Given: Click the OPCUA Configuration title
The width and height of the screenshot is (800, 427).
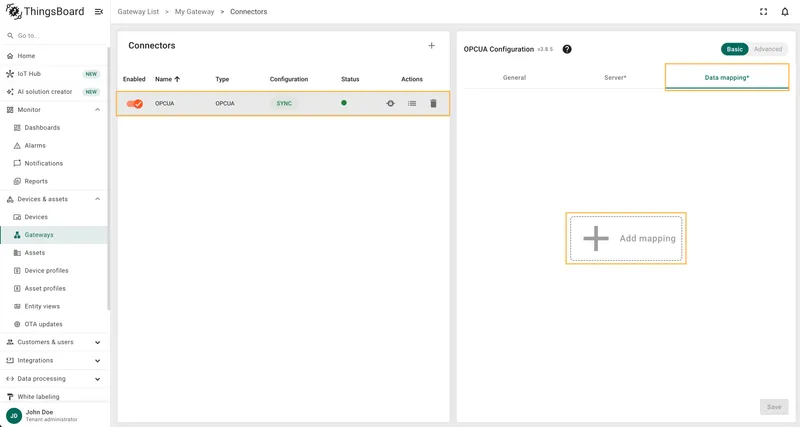Looking at the screenshot, I should (x=498, y=49).
